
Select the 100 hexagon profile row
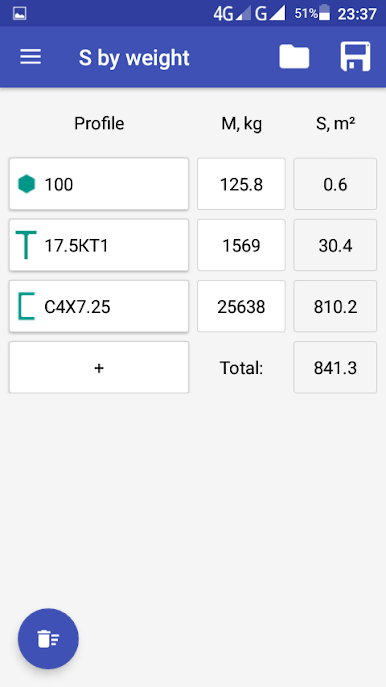pos(99,184)
